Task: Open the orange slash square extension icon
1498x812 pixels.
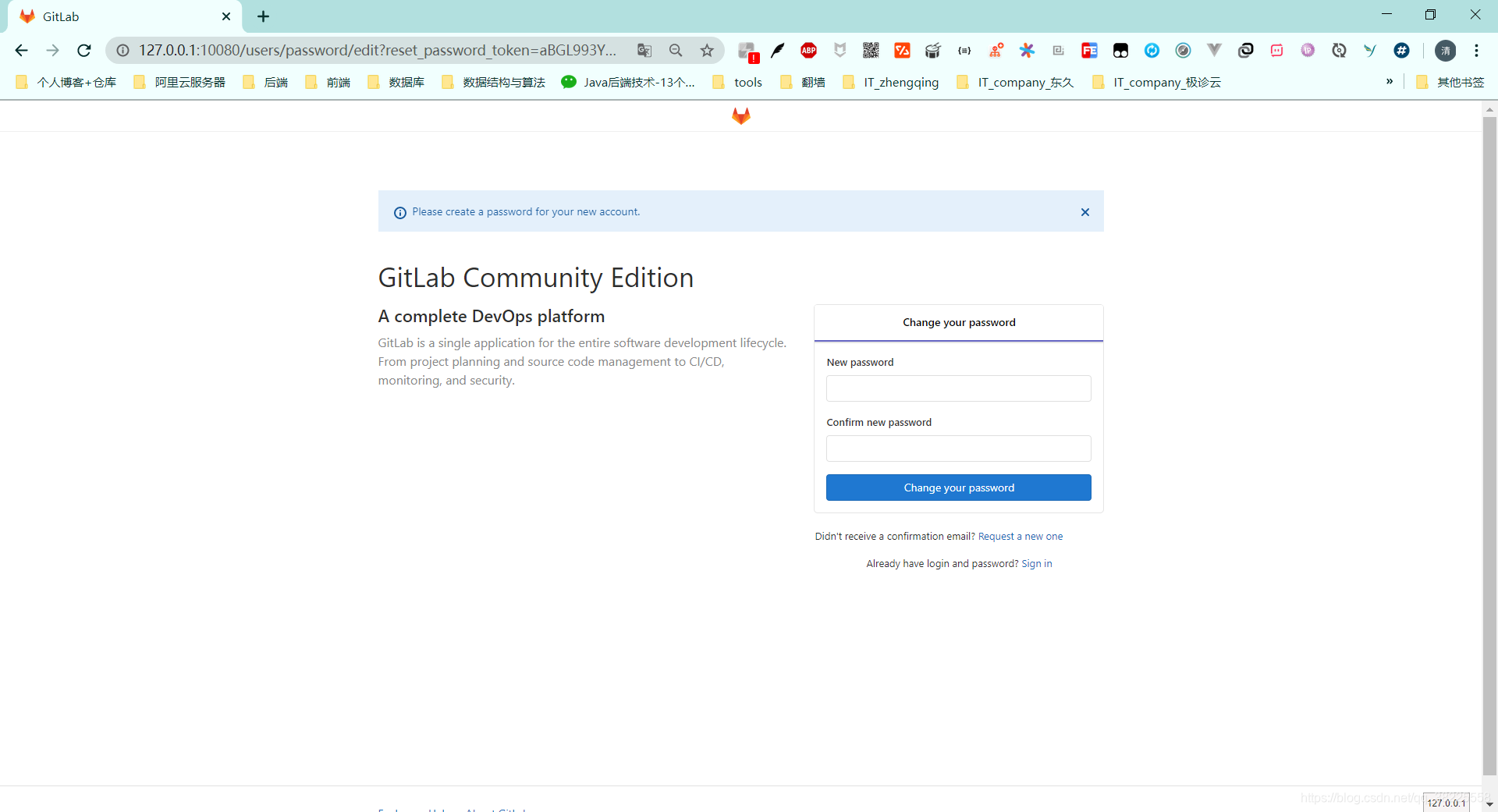Action: (x=902, y=51)
